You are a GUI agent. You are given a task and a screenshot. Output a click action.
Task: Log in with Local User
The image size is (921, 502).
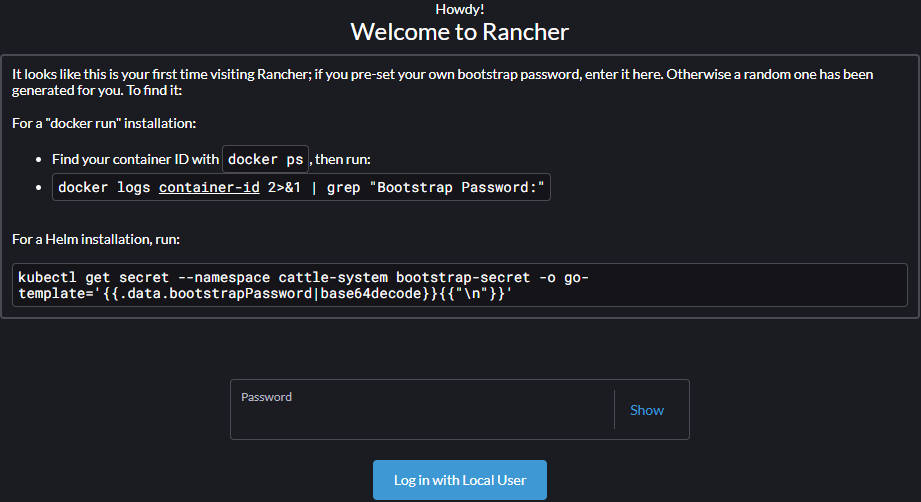459,480
